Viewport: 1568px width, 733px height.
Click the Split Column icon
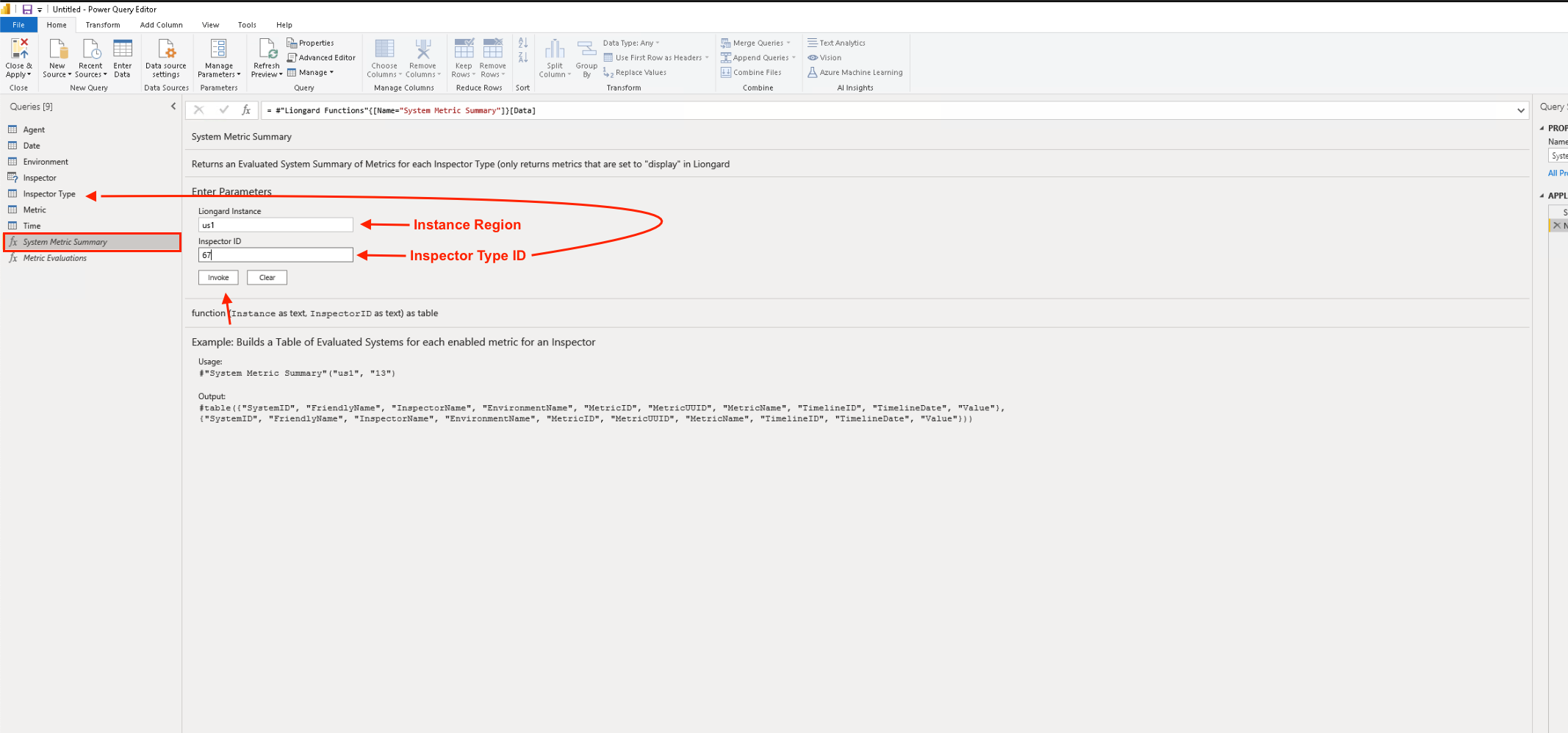pyautogui.click(x=555, y=49)
